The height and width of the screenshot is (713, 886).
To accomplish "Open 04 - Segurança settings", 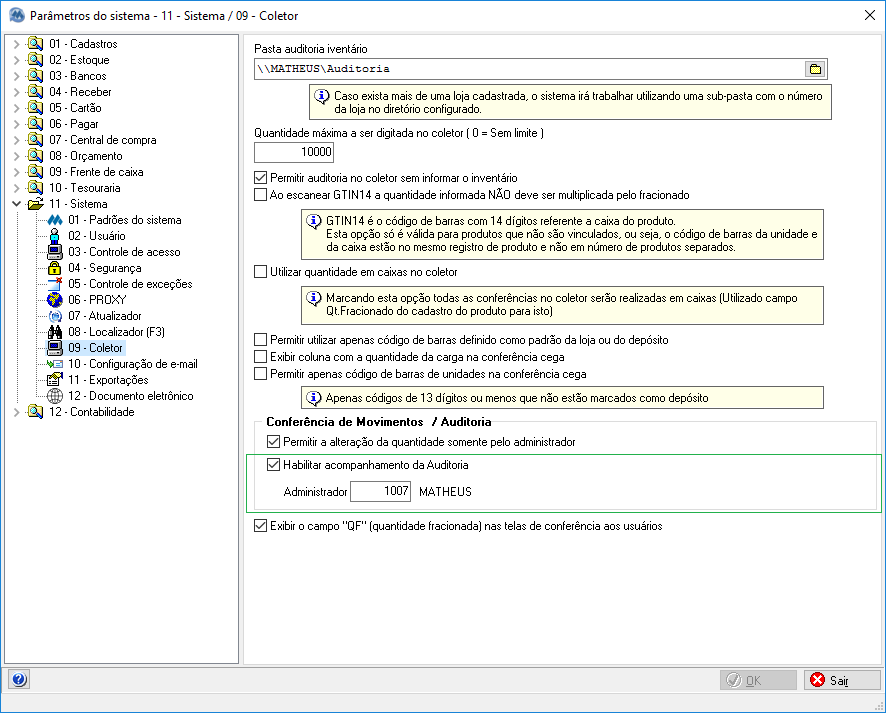I will 105,268.
